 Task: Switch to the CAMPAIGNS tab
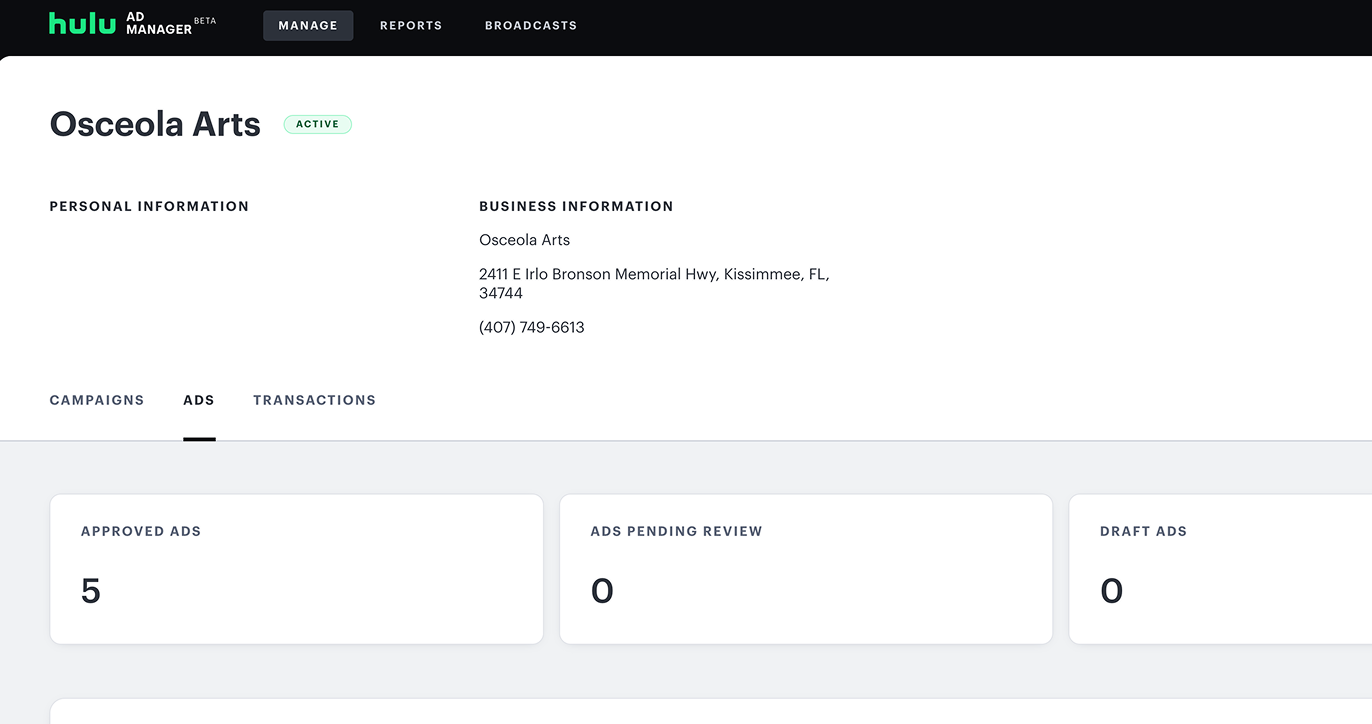[97, 399]
